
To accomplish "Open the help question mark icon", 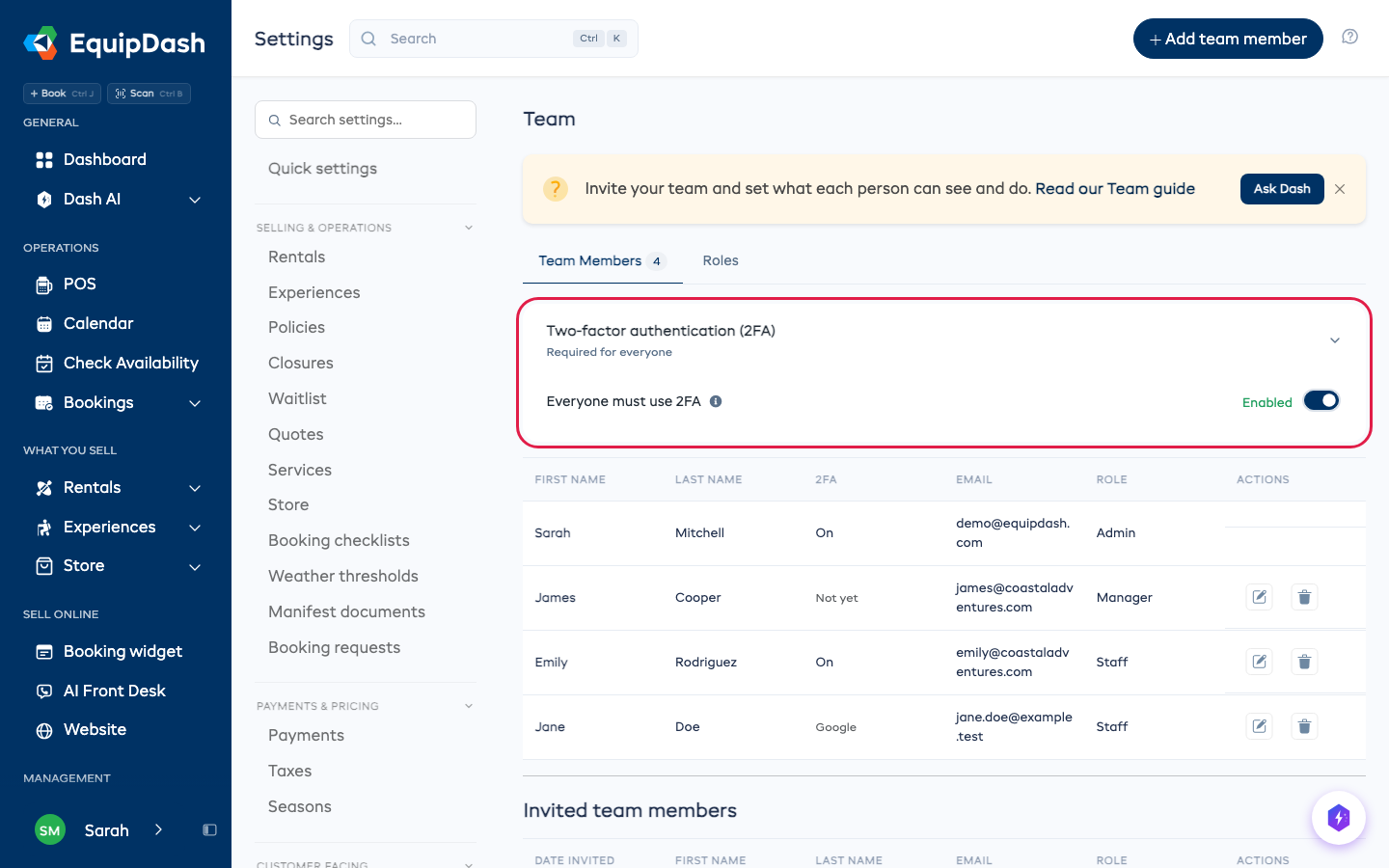I will tap(1350, 37).
